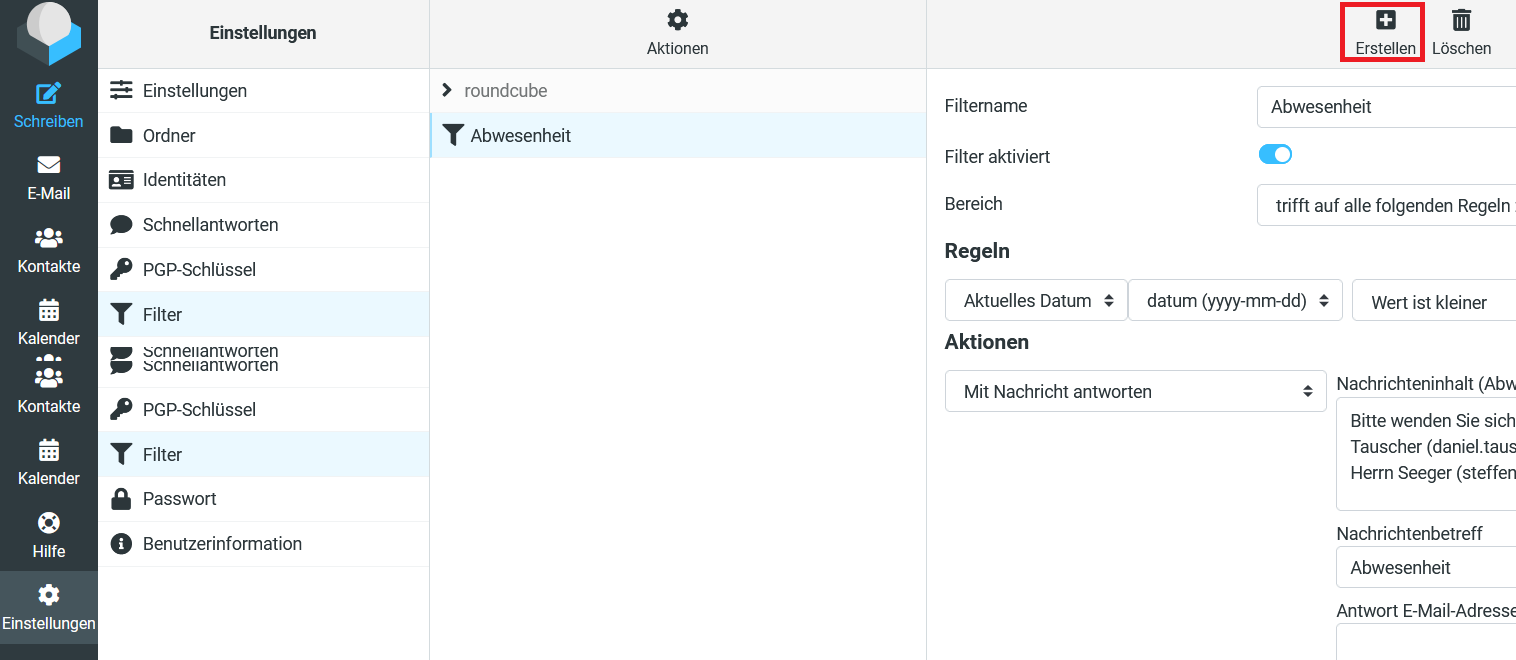Open the Ordner settings section
1516x660 pixels.
(264, 136)
